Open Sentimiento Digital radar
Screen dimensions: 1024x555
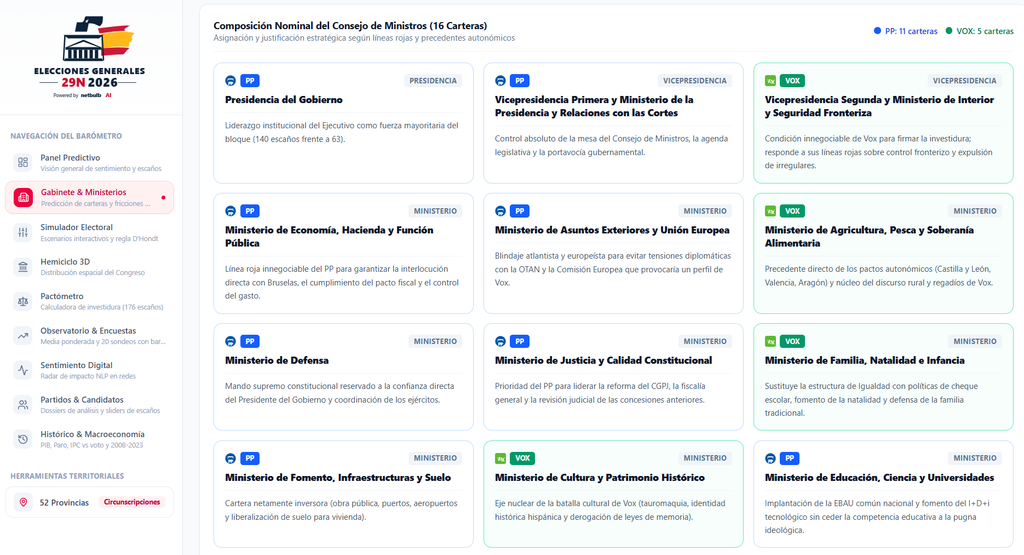pos(89,370)
